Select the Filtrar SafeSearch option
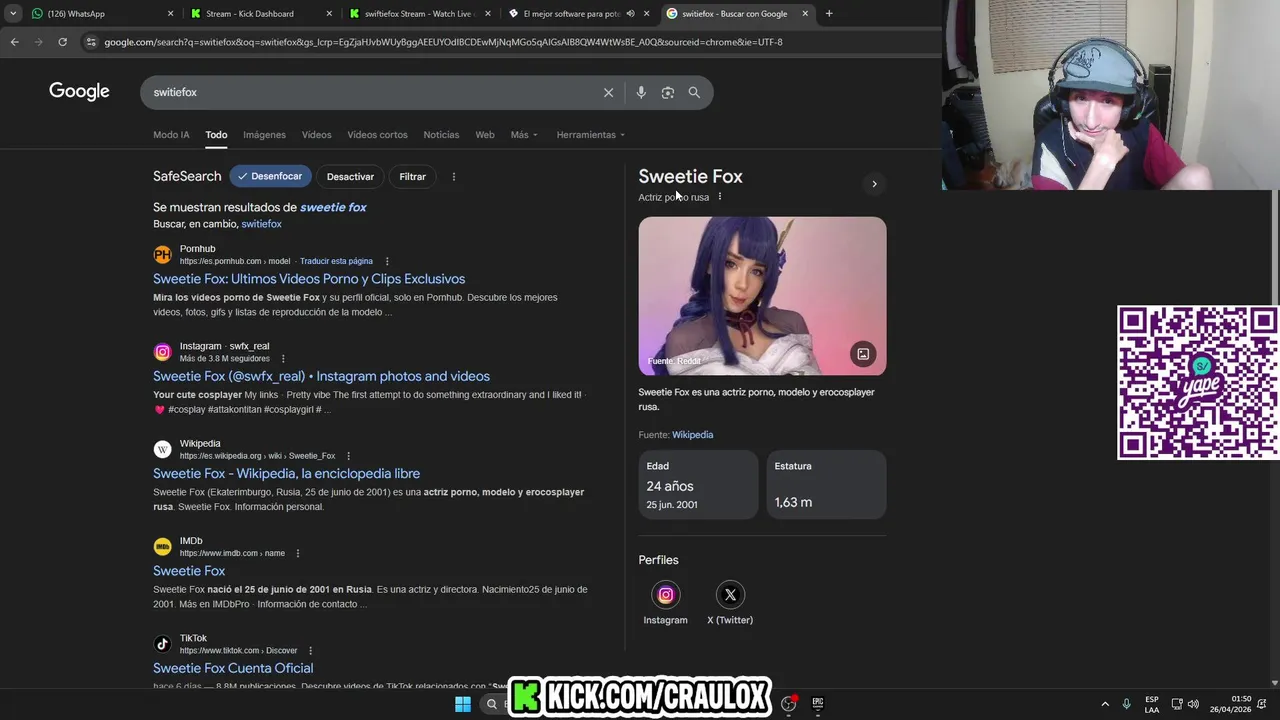This screenshot has width=1280, height=720. (x=412, y=177)
